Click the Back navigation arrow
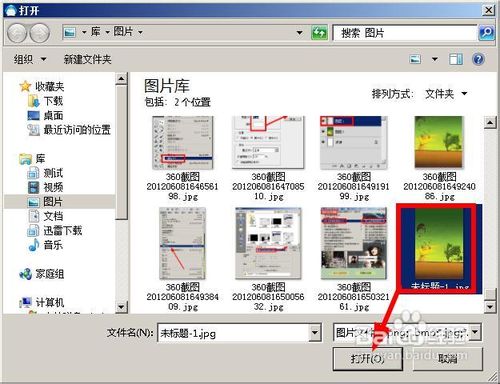 (x=16, y=33)
